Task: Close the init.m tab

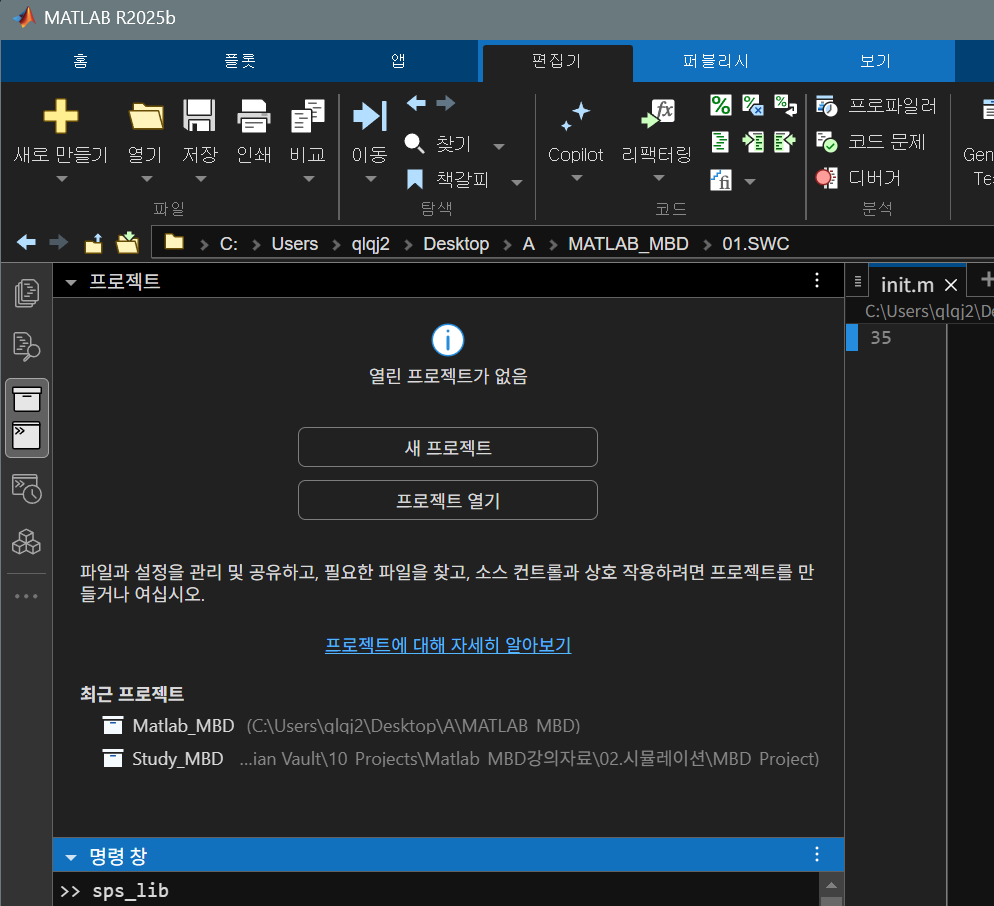Action: click(x=950, y=285)
